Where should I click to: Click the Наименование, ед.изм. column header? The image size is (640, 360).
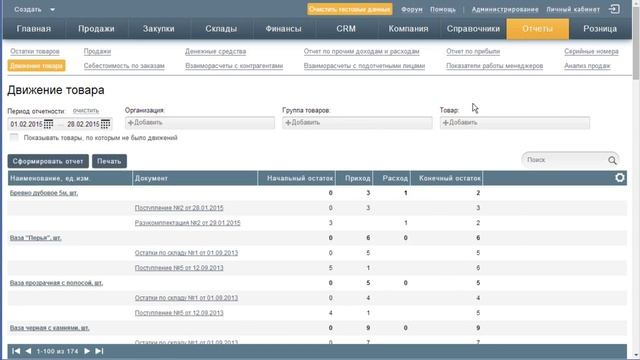(70, 178)
